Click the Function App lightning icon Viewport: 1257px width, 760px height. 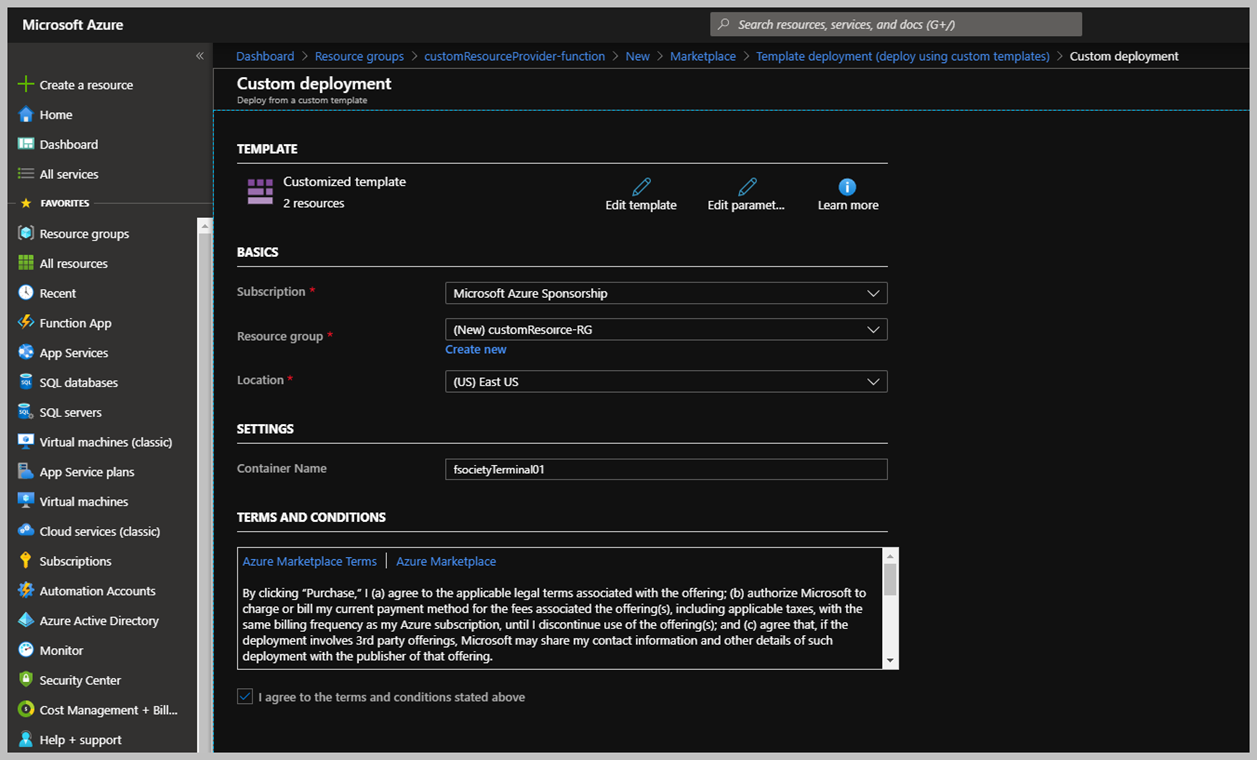click(x=26, y=323)
